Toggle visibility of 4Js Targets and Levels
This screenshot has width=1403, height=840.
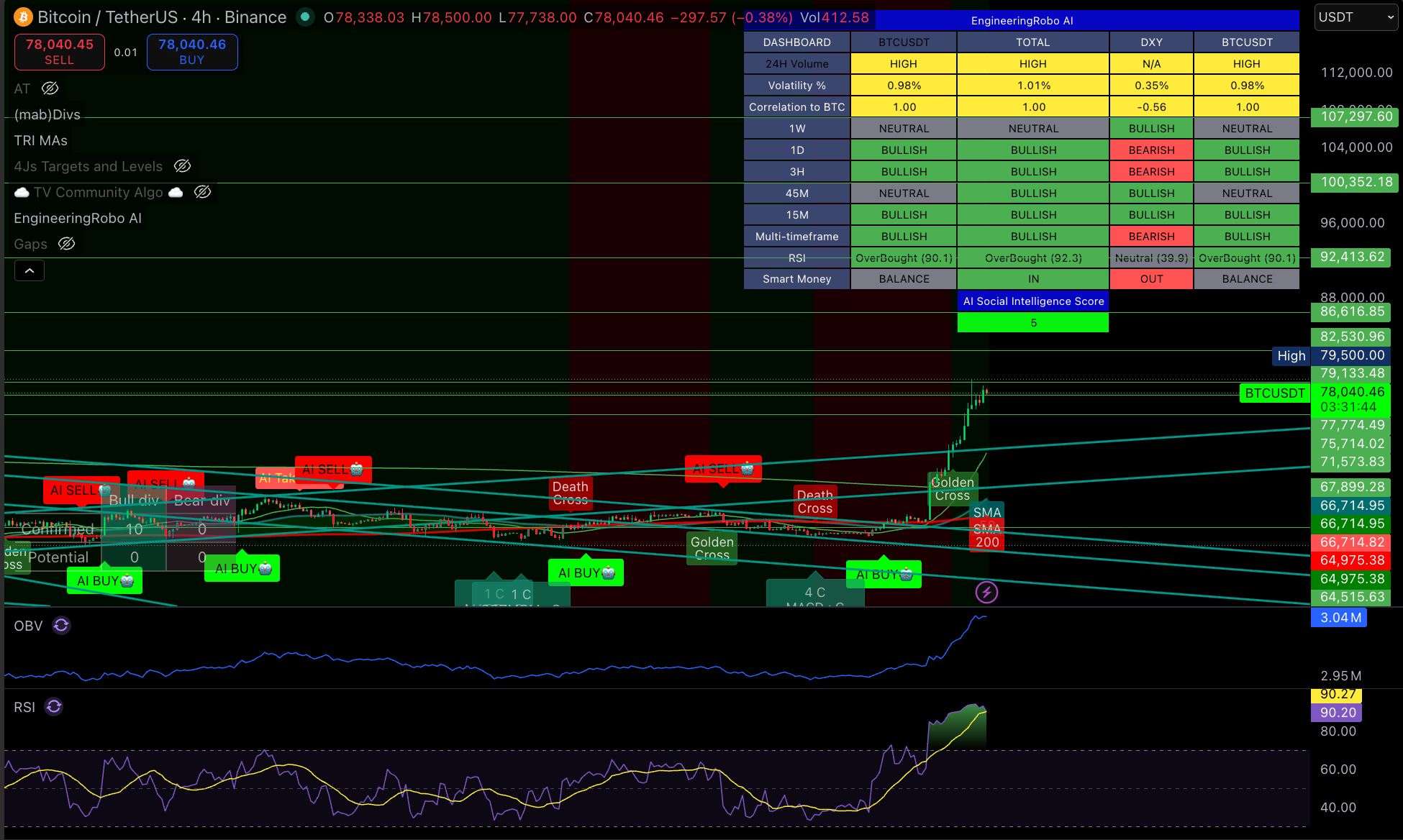tap(183, 166)
